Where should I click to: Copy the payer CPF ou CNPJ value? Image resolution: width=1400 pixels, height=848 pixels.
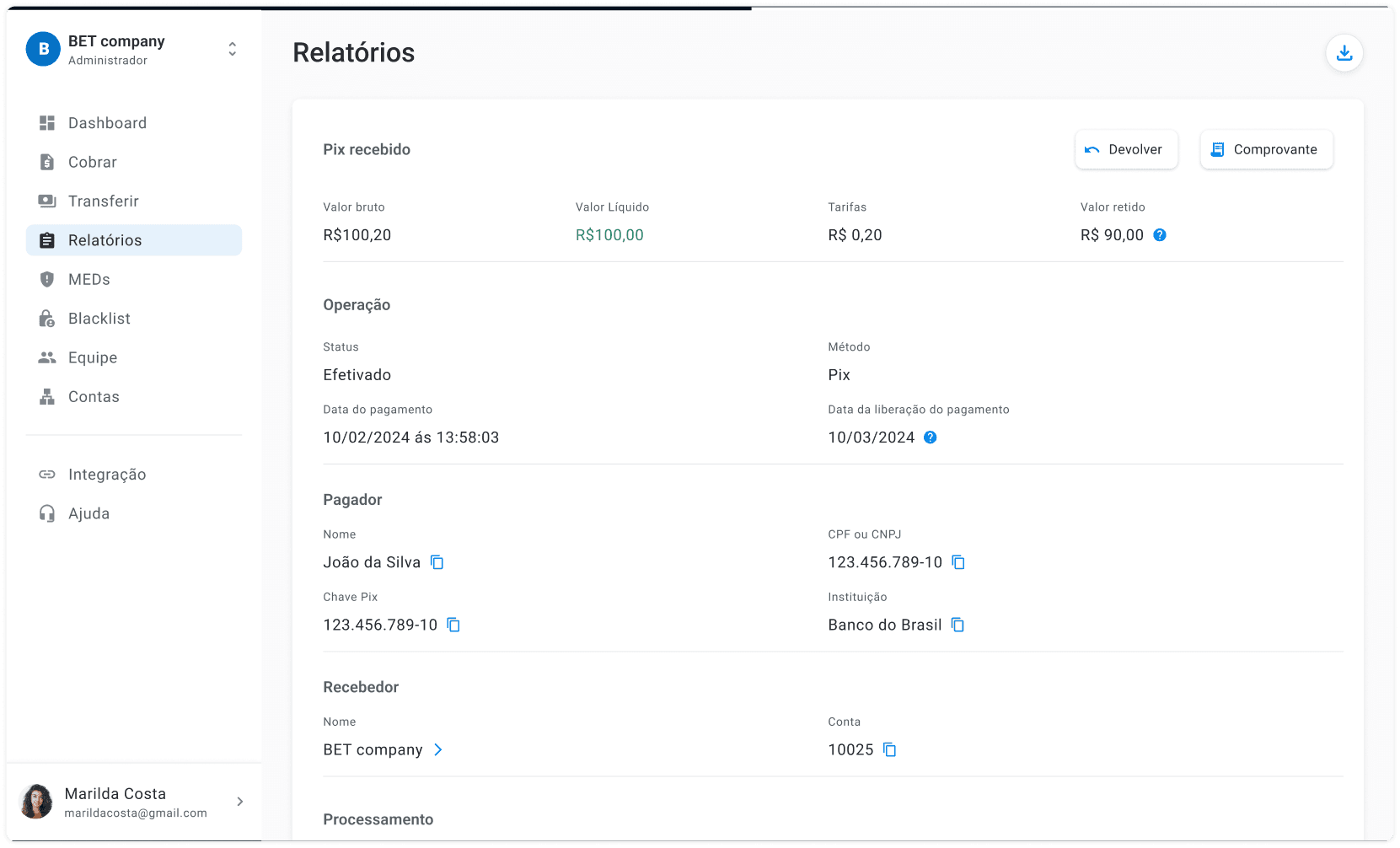point(958,562)
